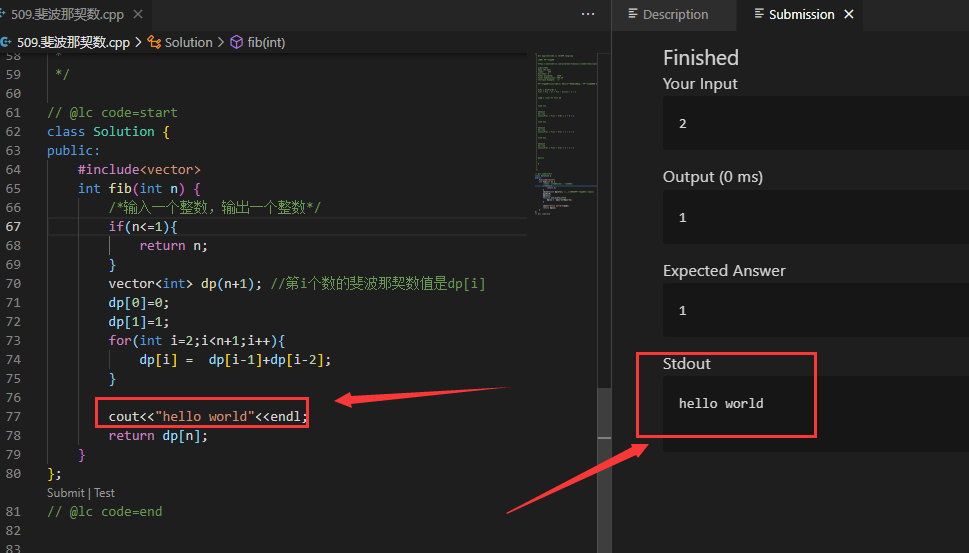The width and height of the screenshot is (969, 553).
Task: Close the 509.斐波那契数.cpp editor tab
Action: point(136,15)
